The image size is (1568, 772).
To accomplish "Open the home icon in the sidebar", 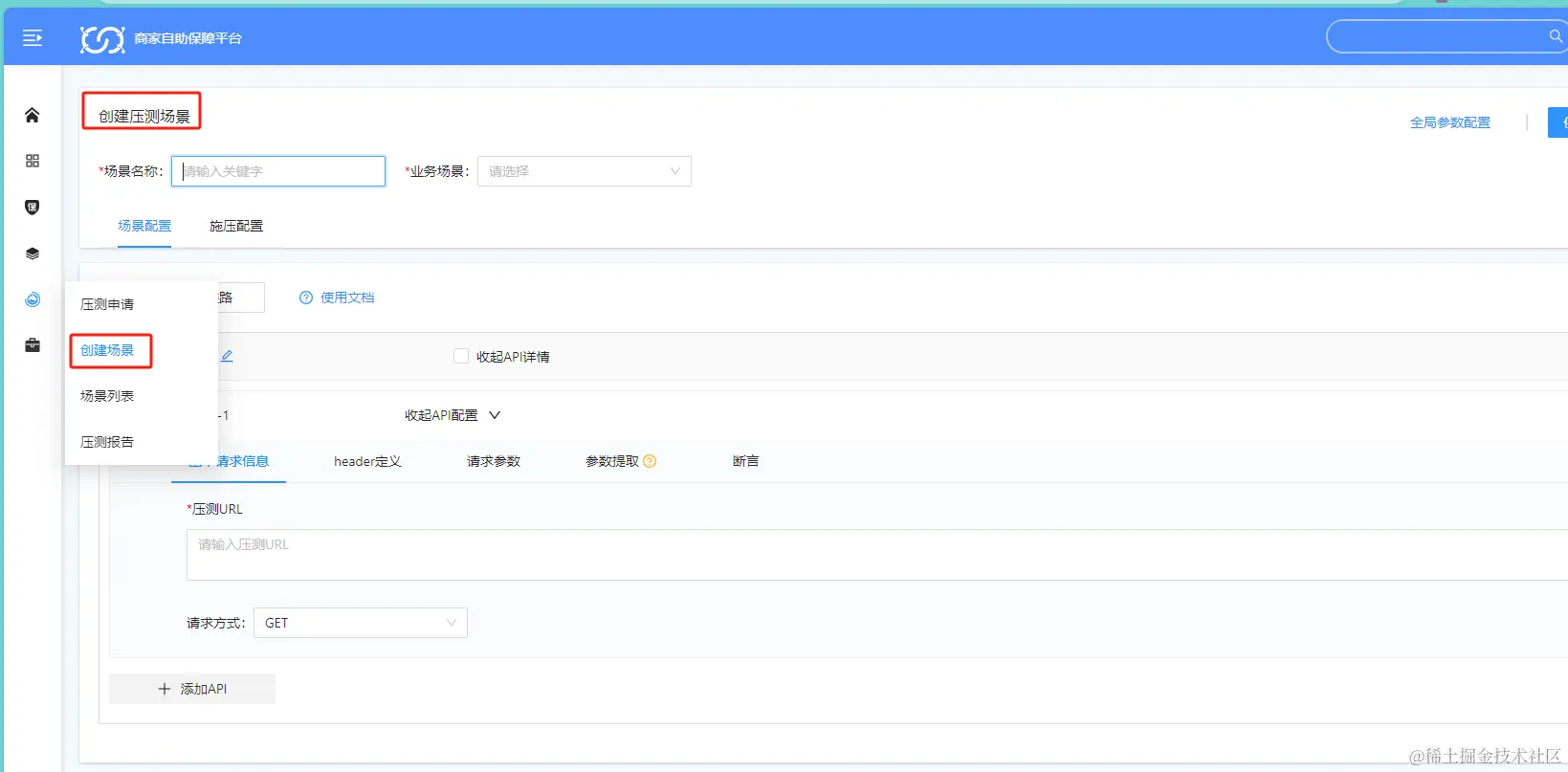I will (x=33, y=115).
